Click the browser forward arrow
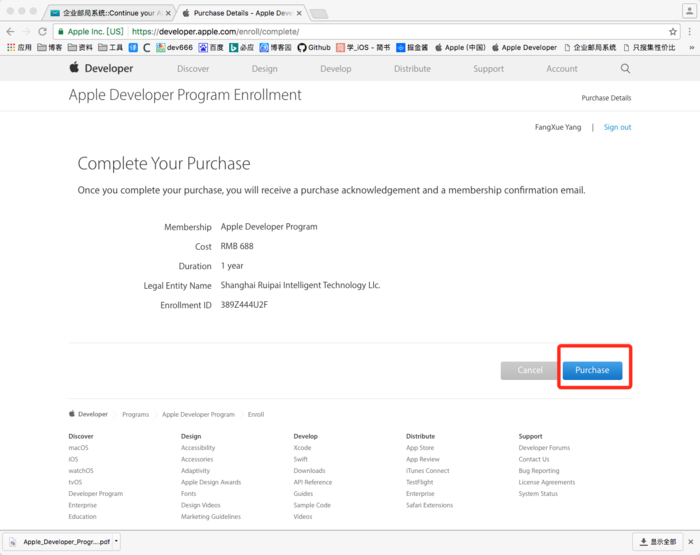The image size is (700, 555). point(26,32)
